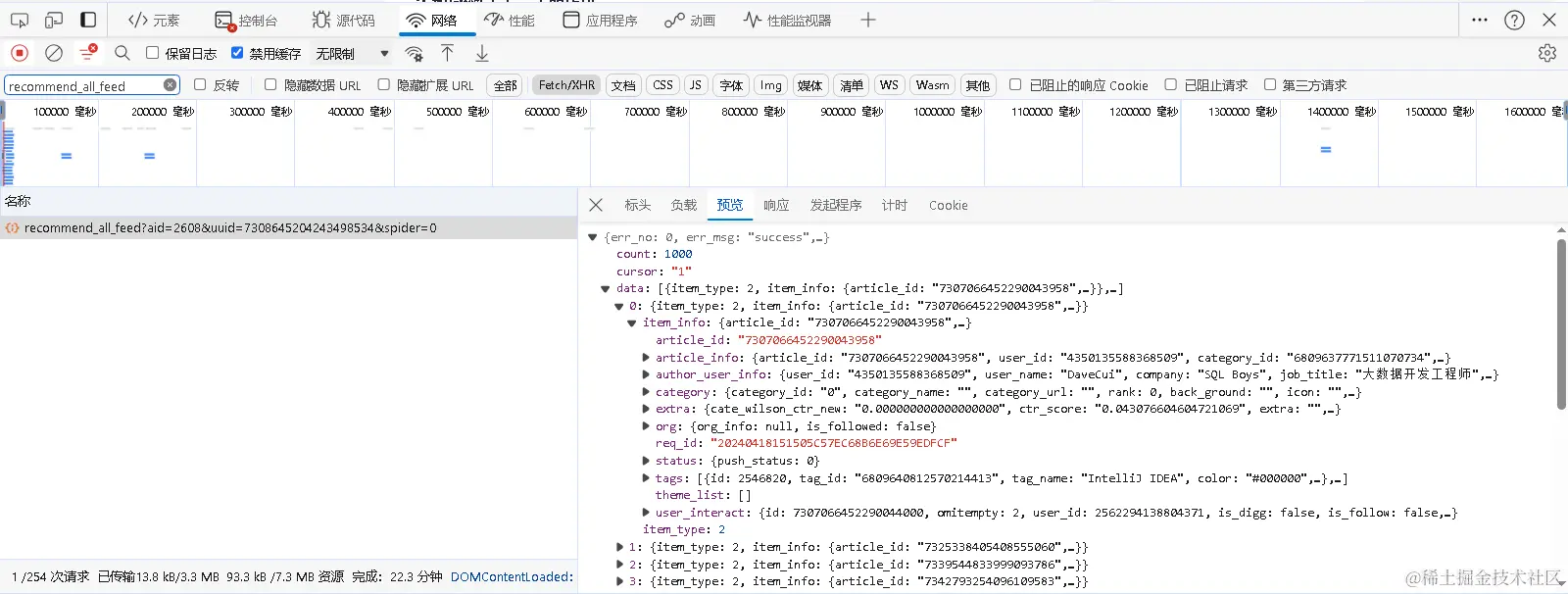Activate the inspect element picker icon

(20, 20)
